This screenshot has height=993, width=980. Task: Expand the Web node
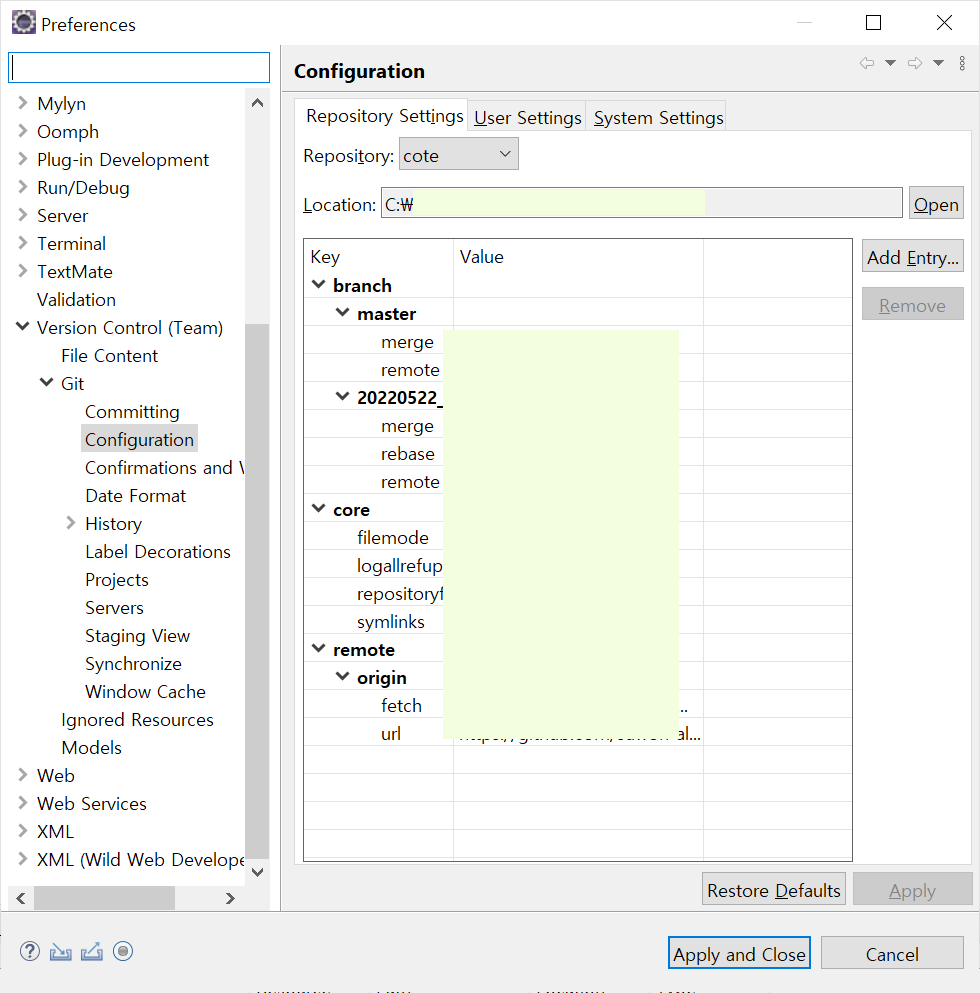click(23, 775)
